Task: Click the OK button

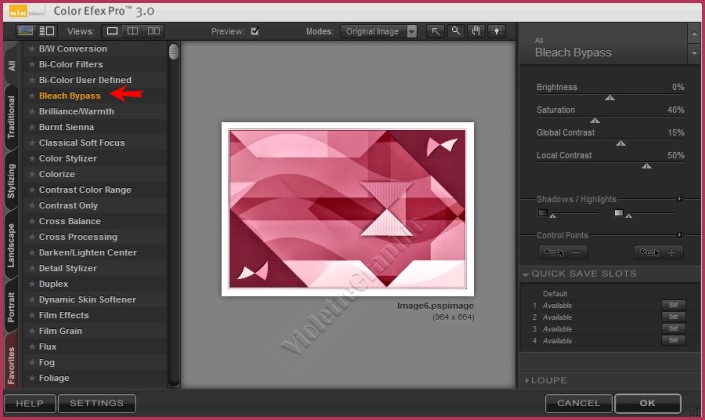Action: [647, 403]
